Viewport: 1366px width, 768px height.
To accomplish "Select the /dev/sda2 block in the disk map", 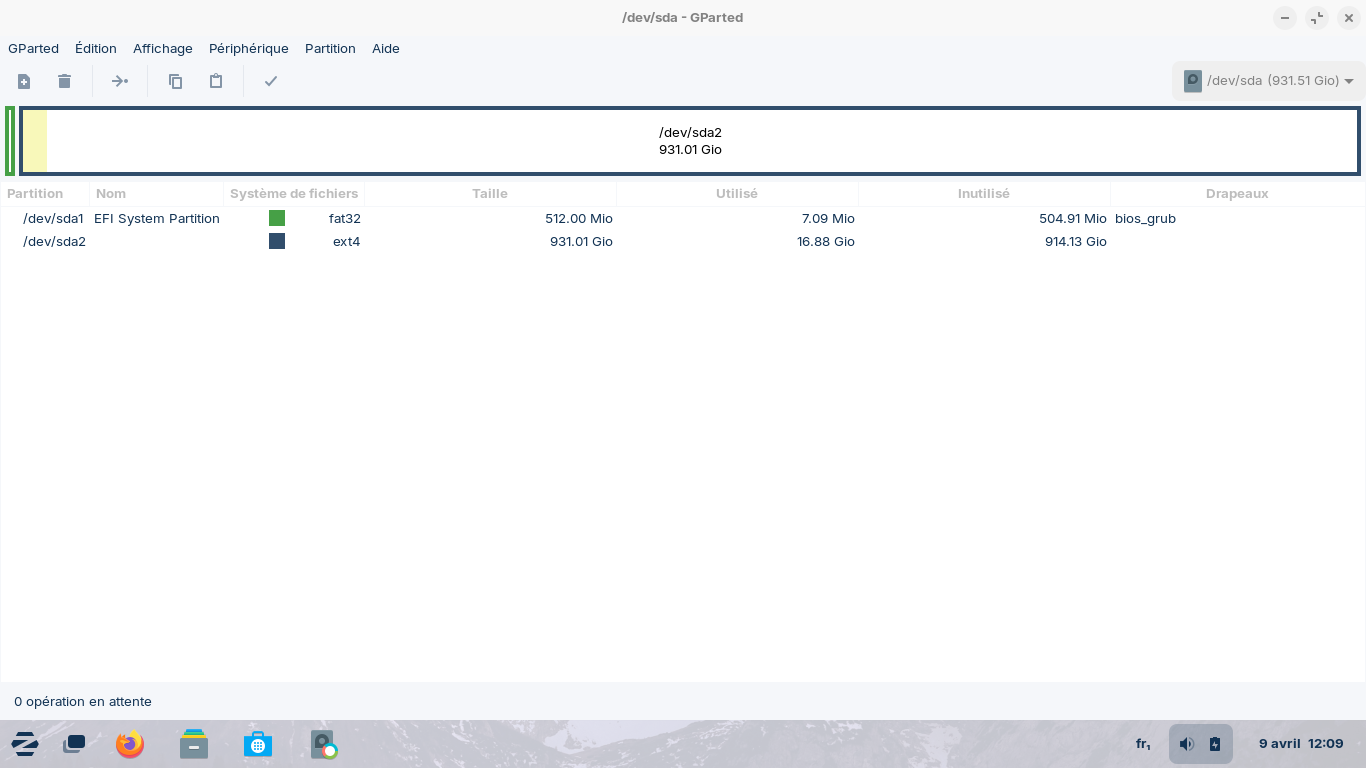I will click(690, 141).
